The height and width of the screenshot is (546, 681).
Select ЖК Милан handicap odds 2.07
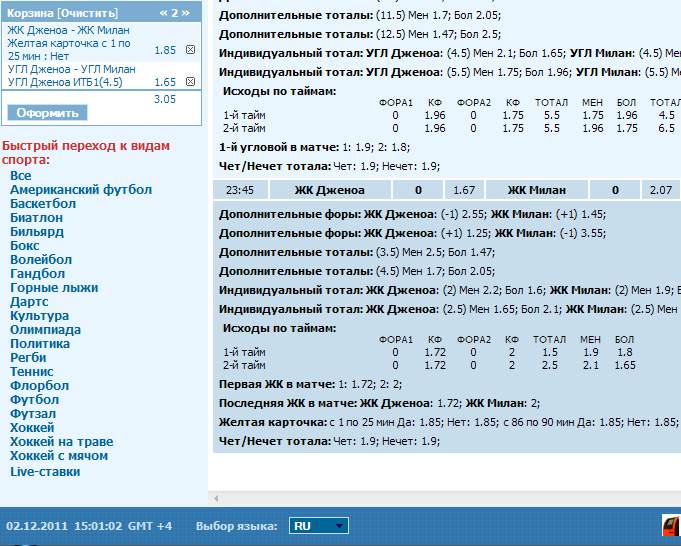point(661,190)
